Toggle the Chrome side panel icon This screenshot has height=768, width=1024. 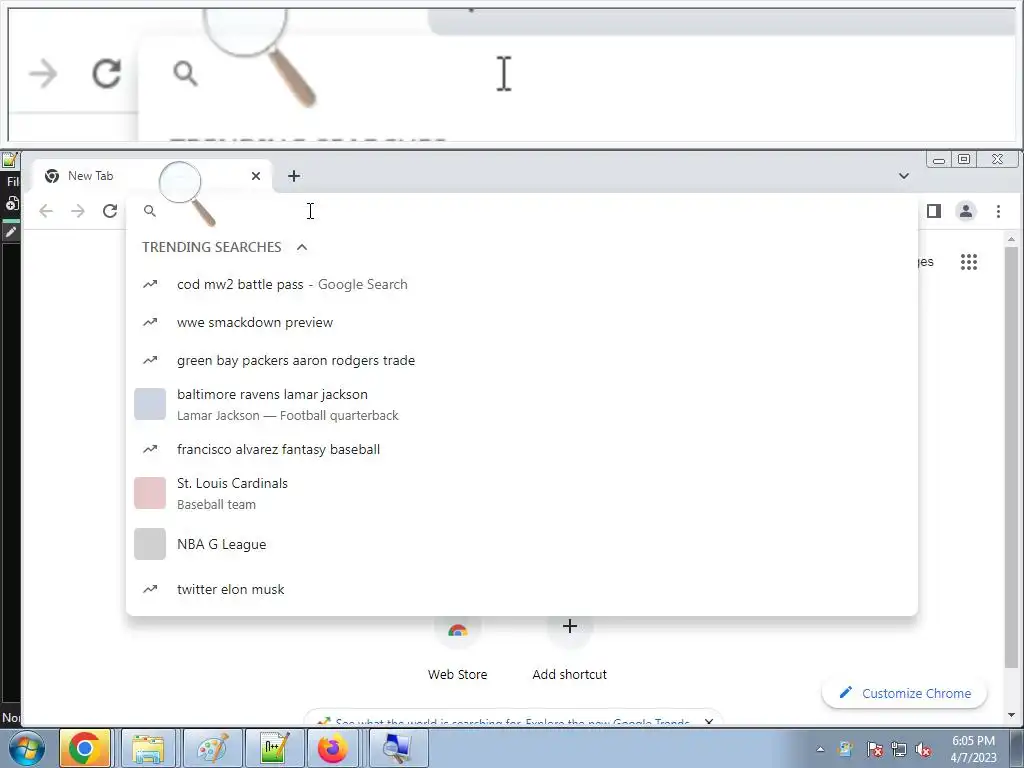(934, 211)
